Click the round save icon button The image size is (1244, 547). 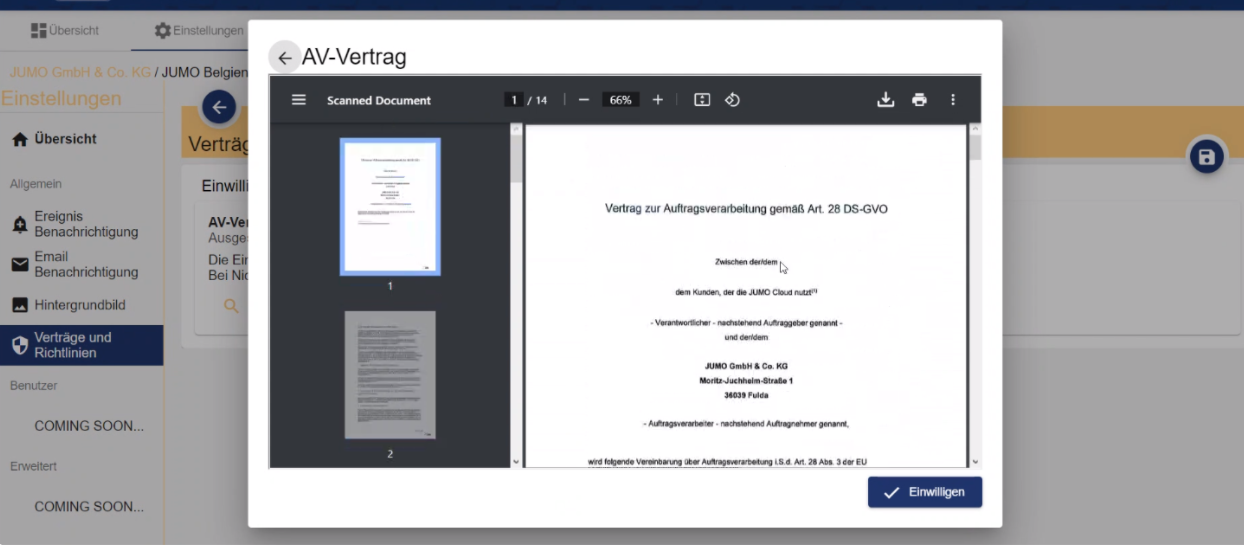click(1206, 157)
